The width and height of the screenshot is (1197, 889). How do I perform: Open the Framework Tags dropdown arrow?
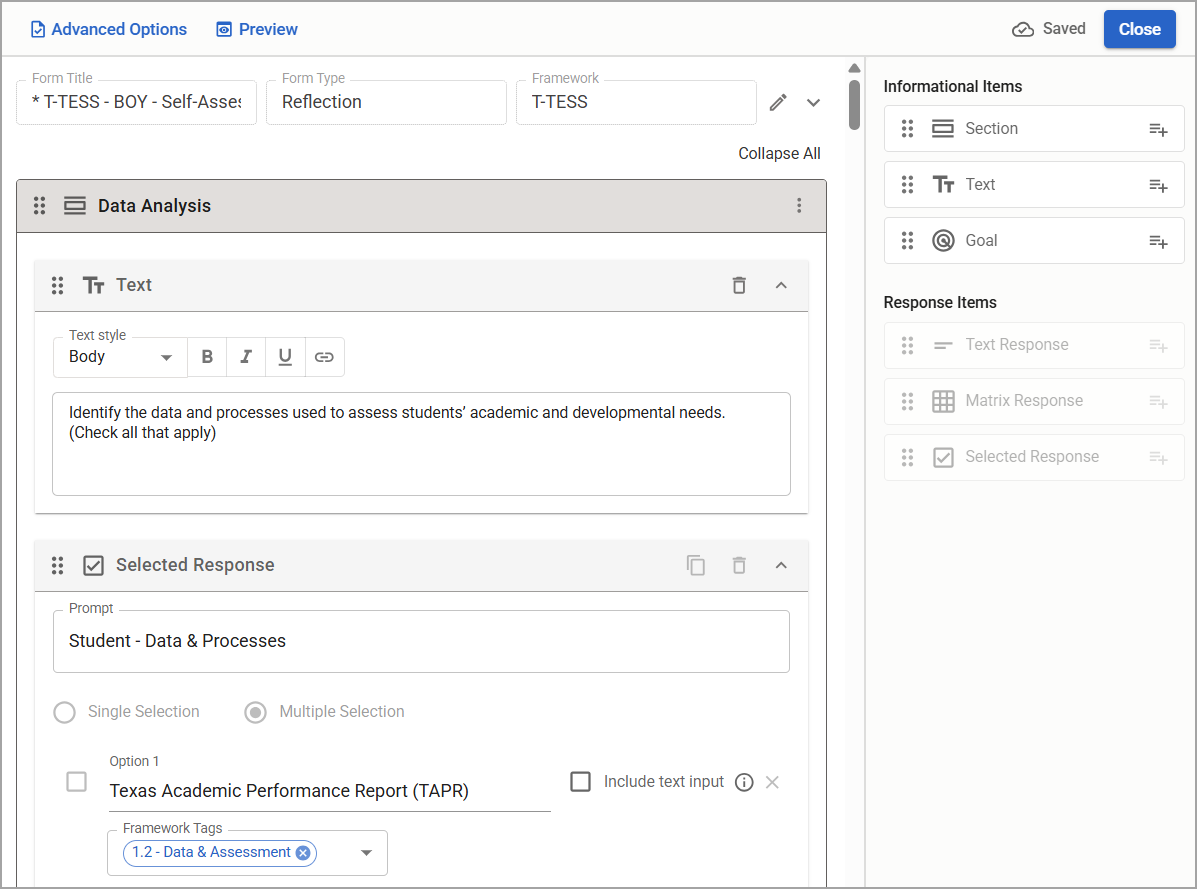(x=366, y=853)
